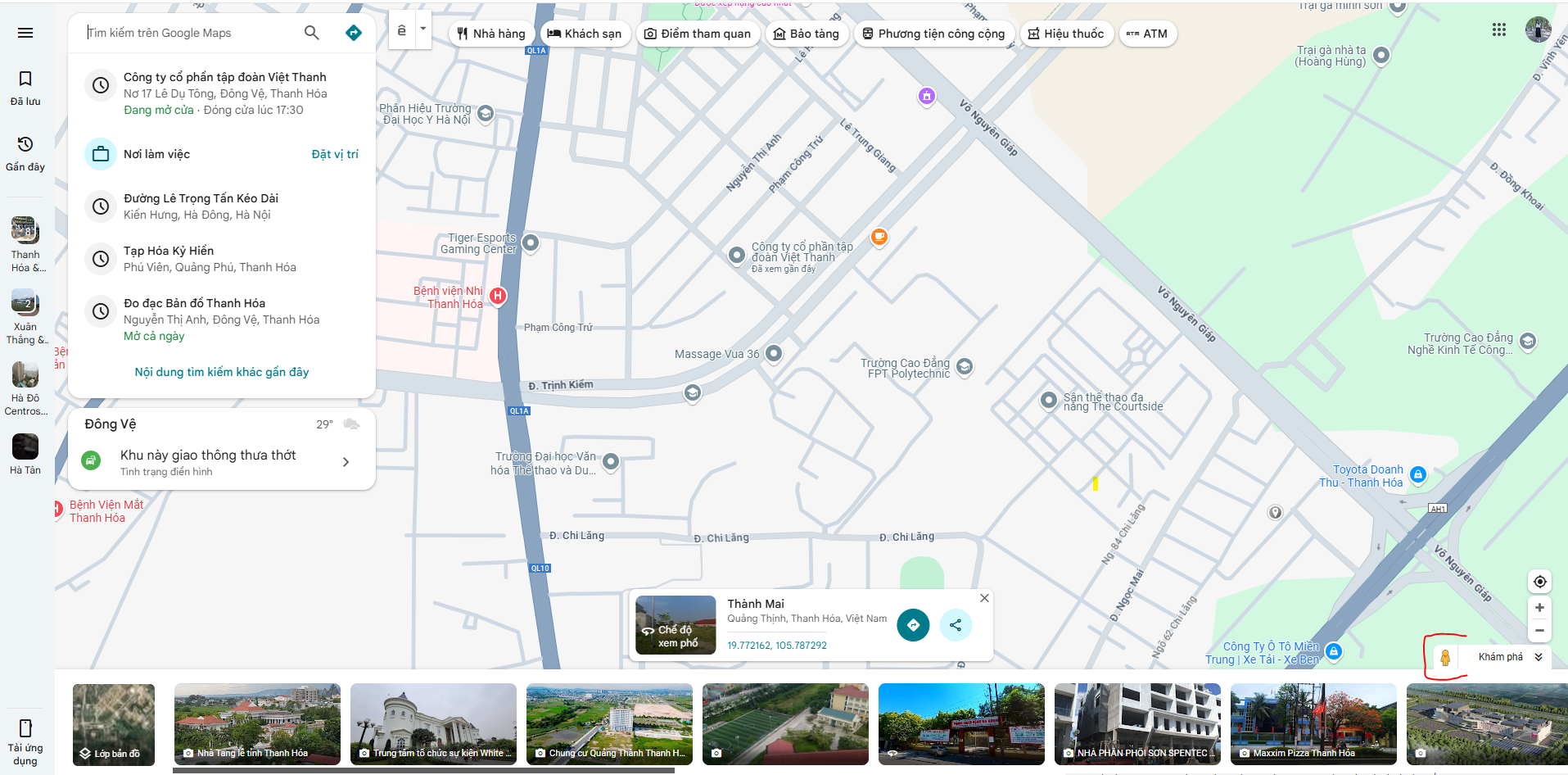Click Đặt vị trí for Nơi làm việc
Image resolution: width=1568 pixels, height=775 pixels.
coord(335,154)
